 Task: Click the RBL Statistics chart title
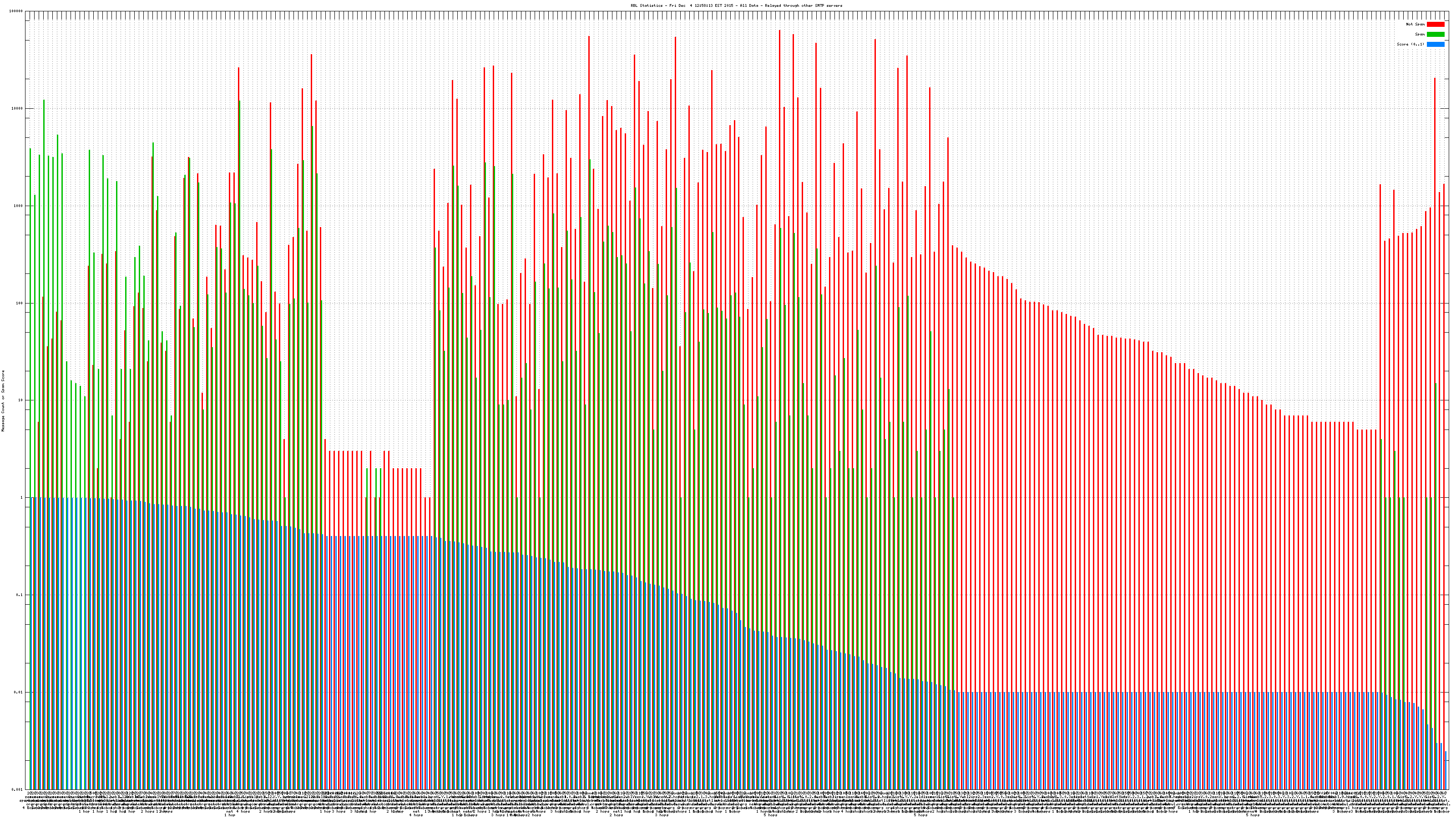coord(736,5)
